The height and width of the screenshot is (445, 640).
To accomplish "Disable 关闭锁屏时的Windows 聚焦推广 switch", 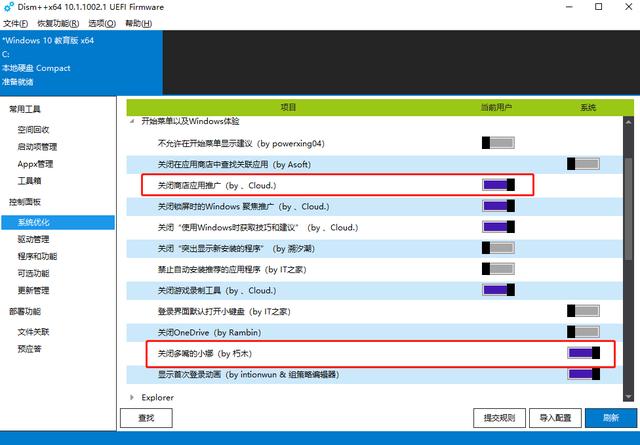I will pos(498,206).
